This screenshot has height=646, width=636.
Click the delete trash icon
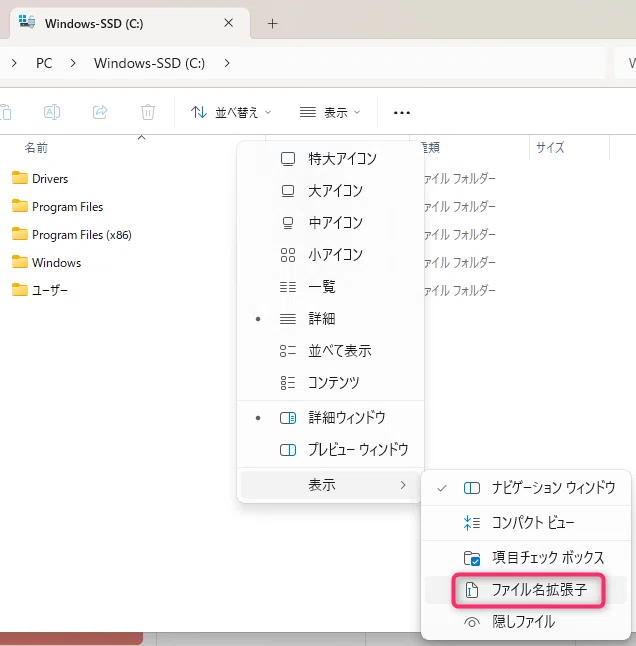(x=148, y=112)
